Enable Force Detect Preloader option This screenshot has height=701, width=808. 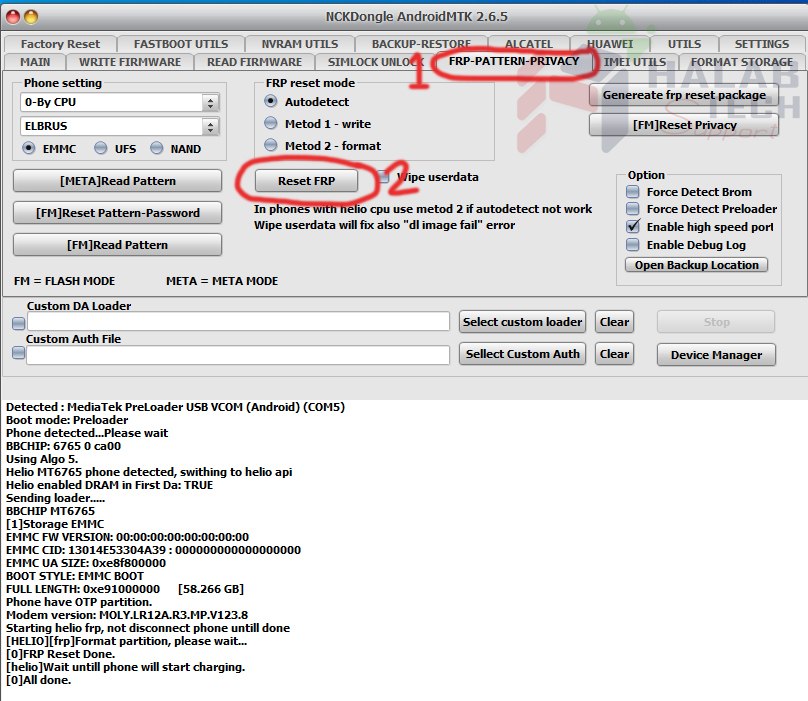632,209
